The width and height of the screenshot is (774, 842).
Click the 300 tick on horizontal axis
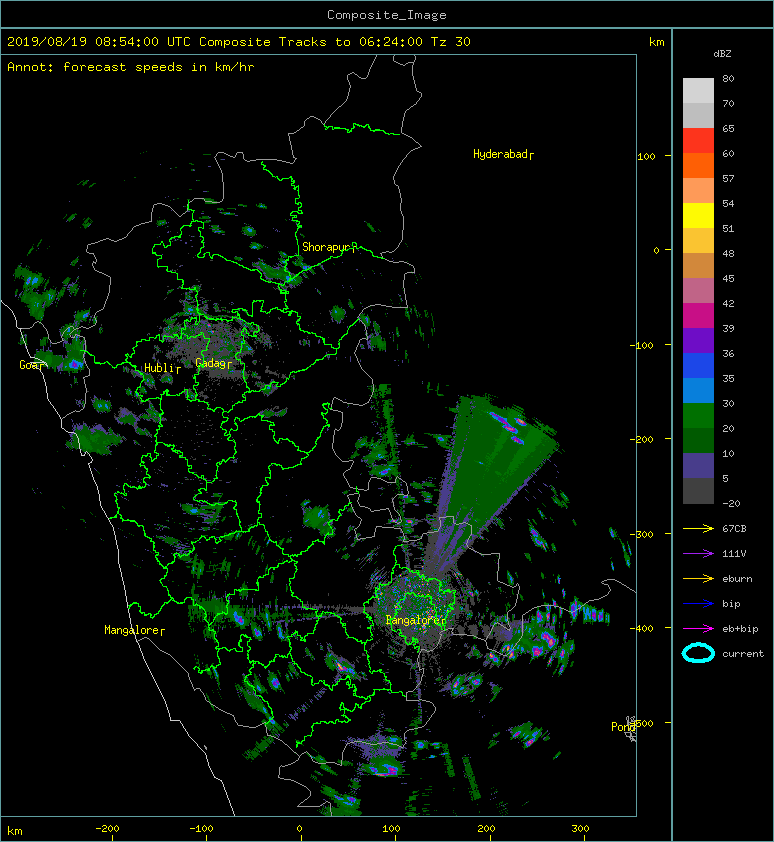point(580,829)
